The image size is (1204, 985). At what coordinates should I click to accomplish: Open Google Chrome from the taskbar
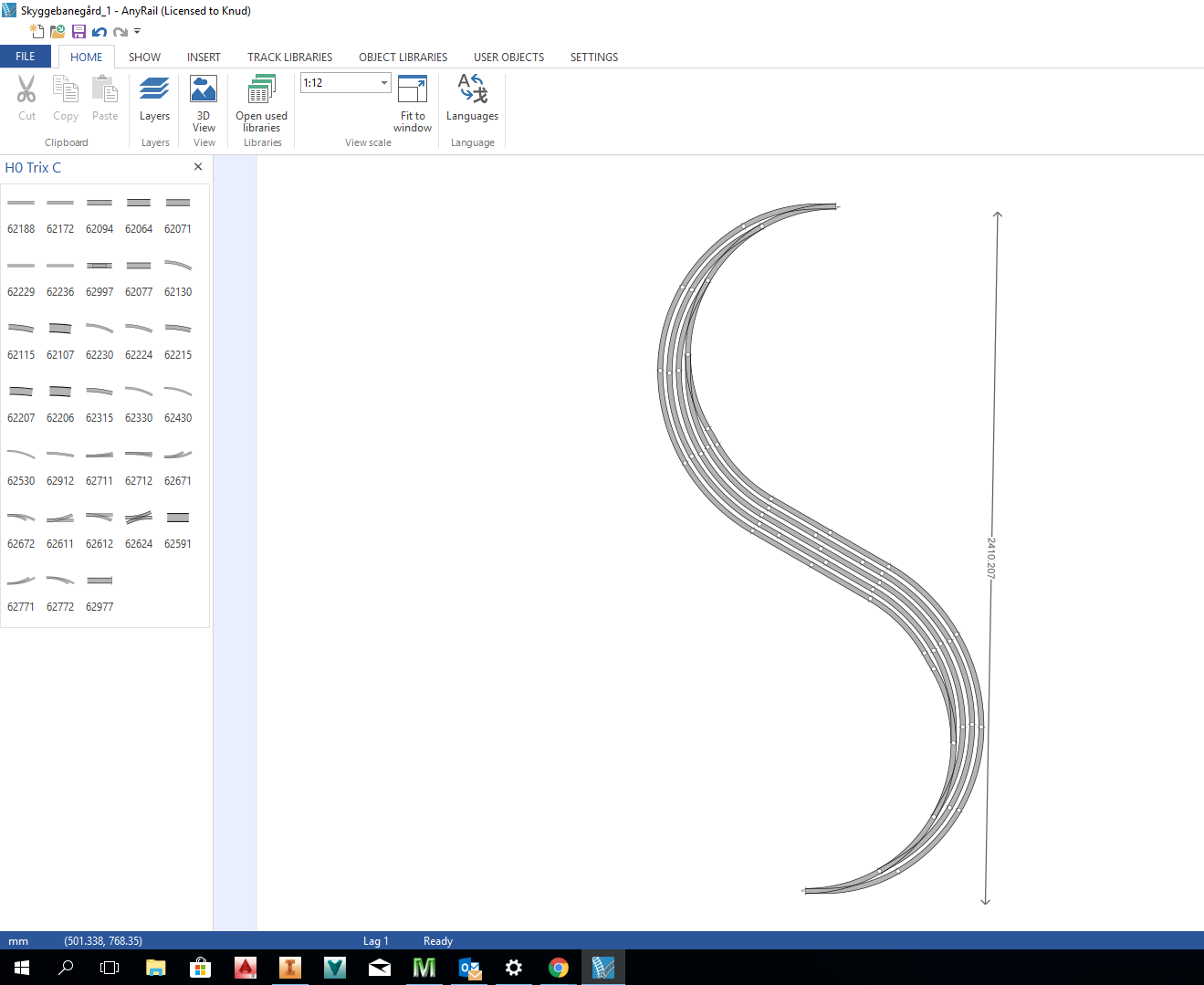pos(559,968)
